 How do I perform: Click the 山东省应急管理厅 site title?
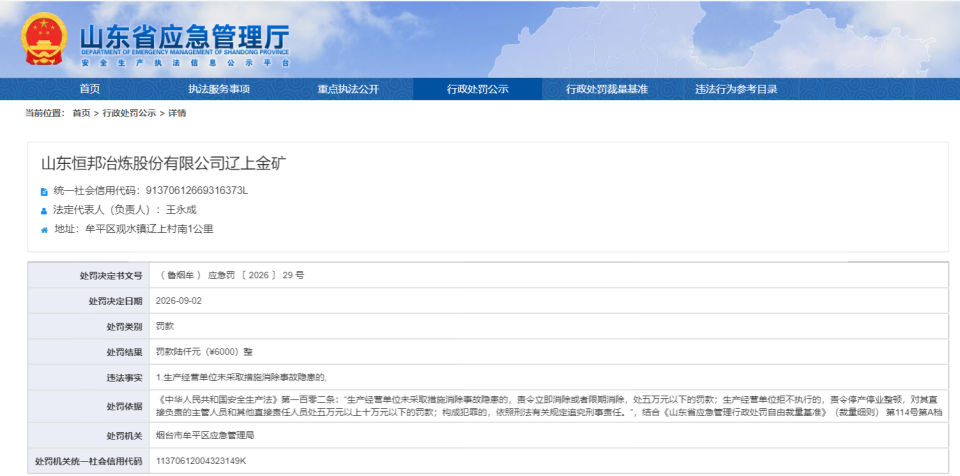[184, 37]
